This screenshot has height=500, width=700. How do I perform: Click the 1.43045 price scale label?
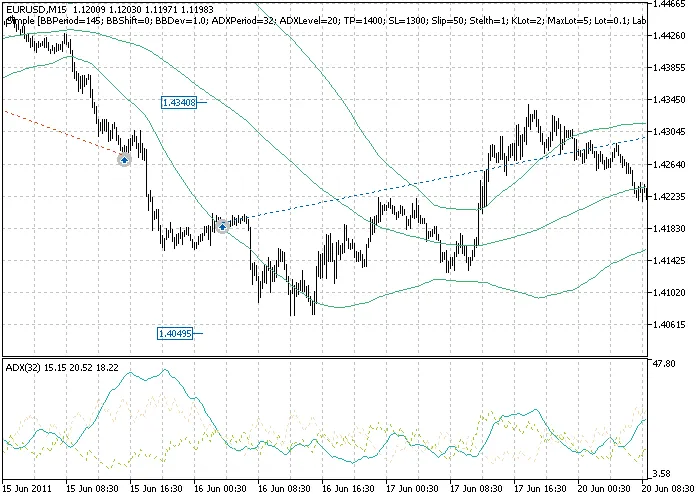click(667, 132)
